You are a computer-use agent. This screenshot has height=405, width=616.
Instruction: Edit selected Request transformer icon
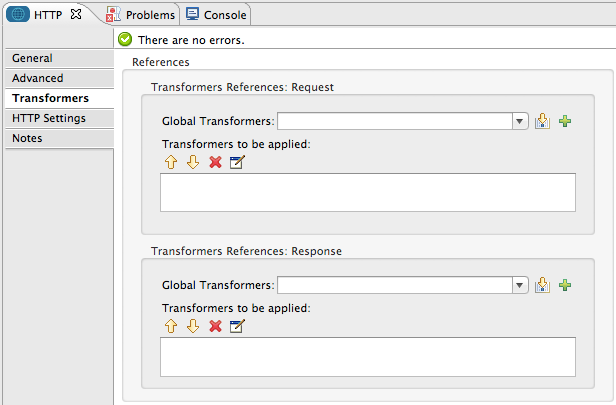237,162
